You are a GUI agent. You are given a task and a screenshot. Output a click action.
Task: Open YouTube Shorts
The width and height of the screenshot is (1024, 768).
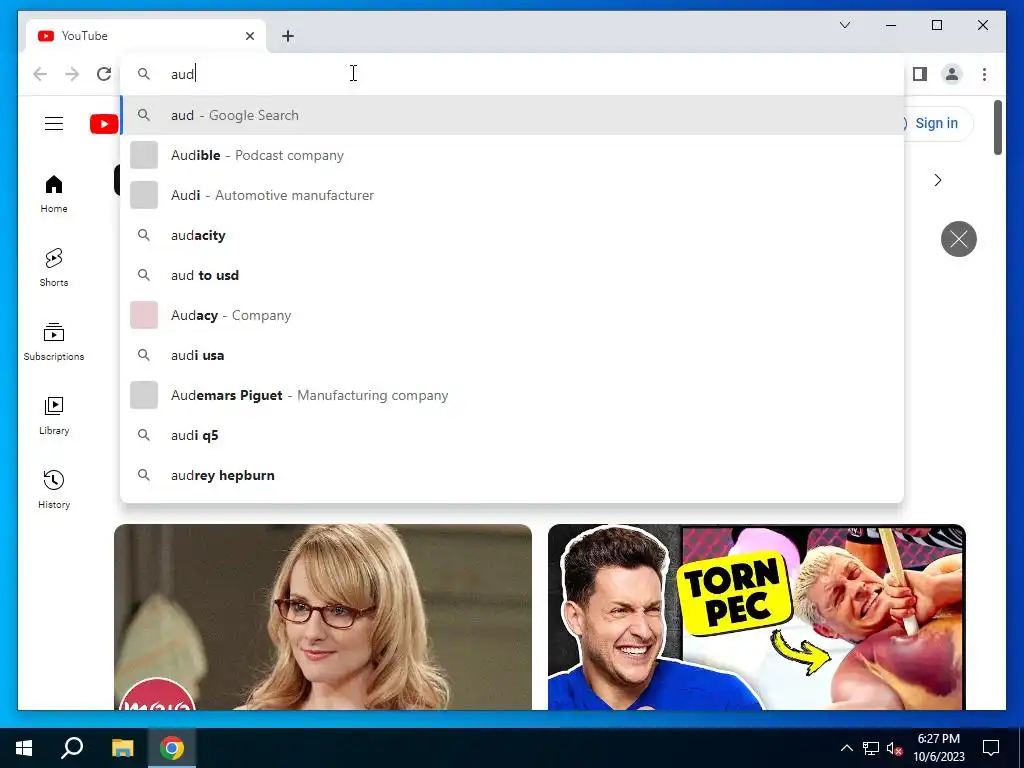54,268
